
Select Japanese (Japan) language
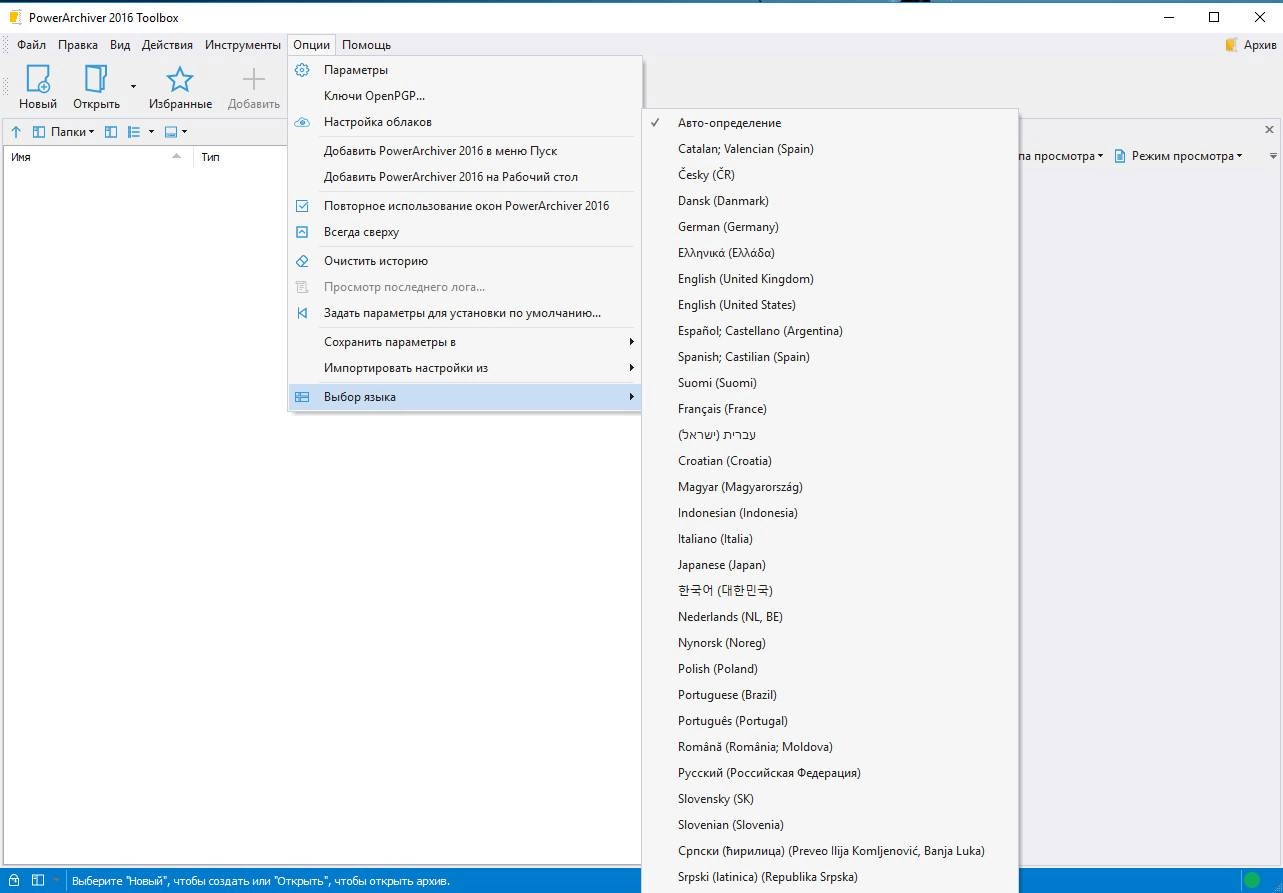tap(830, 565)
